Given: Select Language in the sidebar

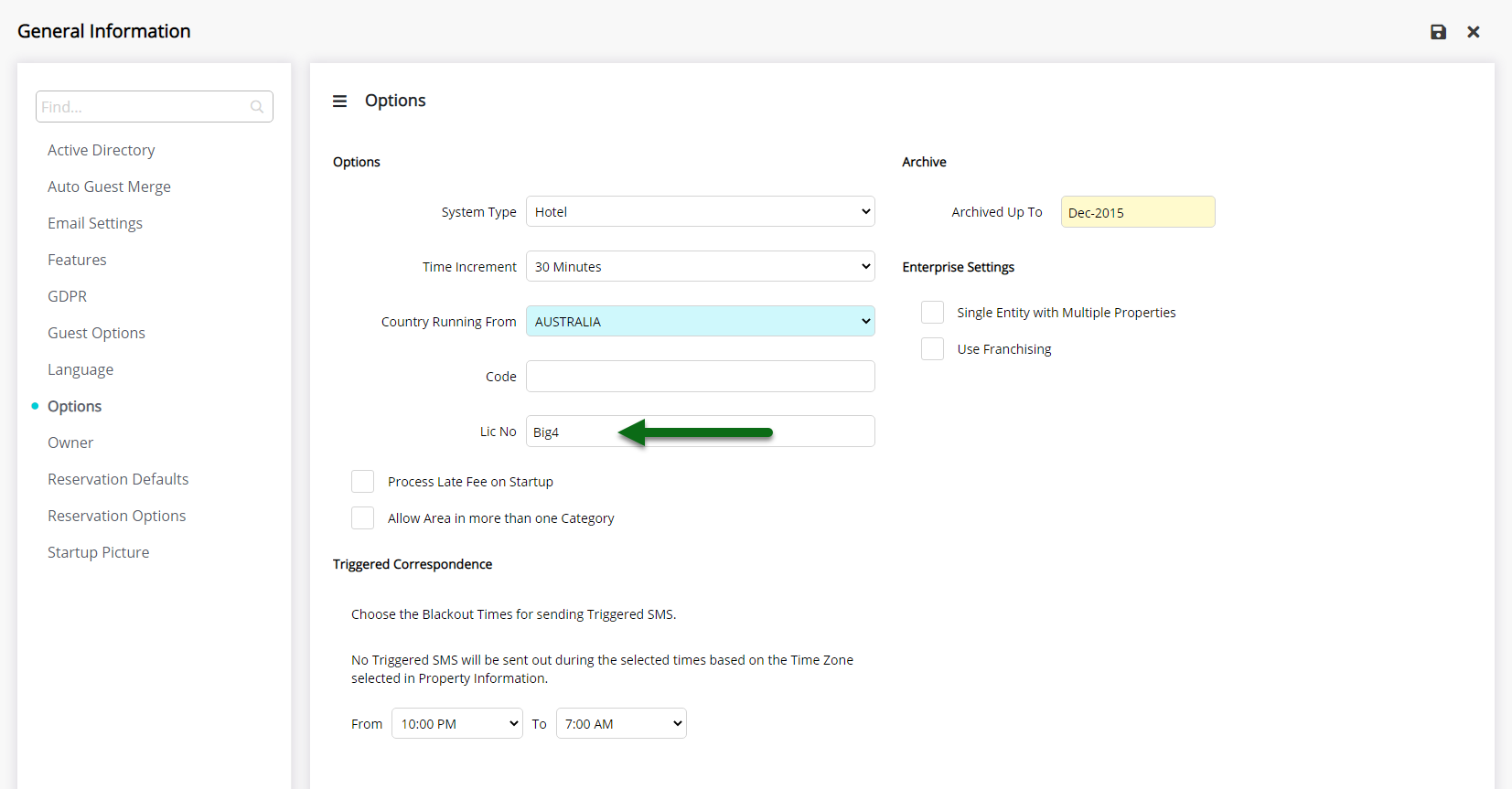Looking at the screenshot, I should point(80,369).
